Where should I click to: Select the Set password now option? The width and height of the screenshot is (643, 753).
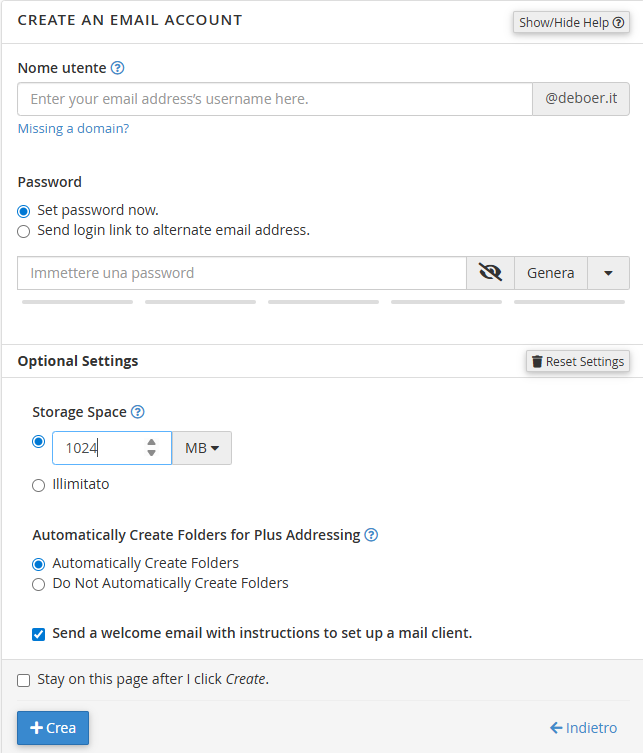pyautogui.click(x=24, y=211)
